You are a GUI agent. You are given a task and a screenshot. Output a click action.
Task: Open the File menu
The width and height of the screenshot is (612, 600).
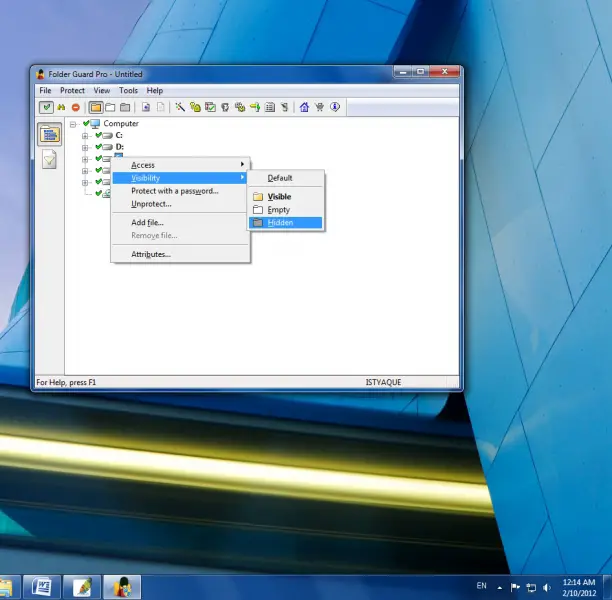tap(45, 91)
